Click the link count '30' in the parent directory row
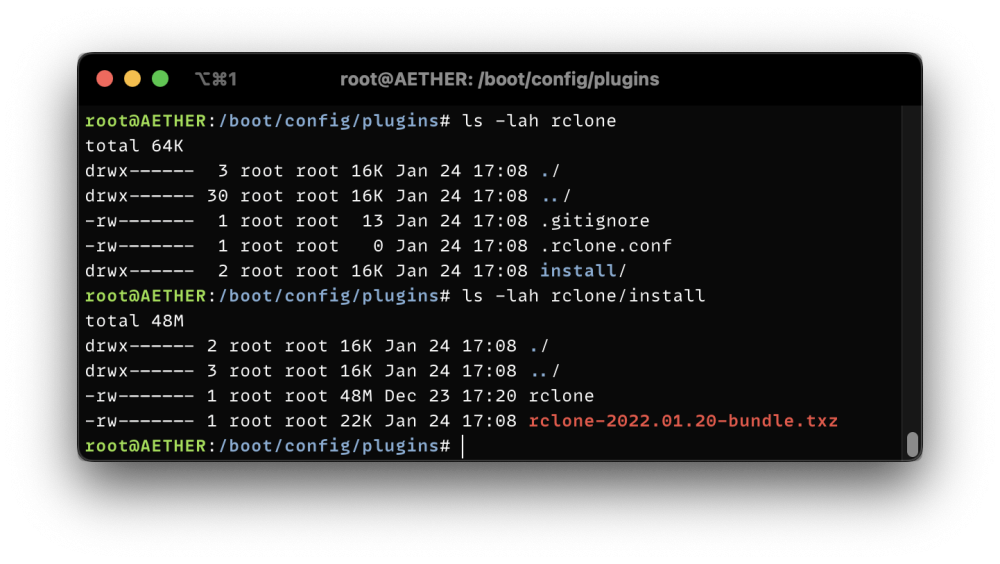Screen dimensions: 1000x564 click(217, 196)
